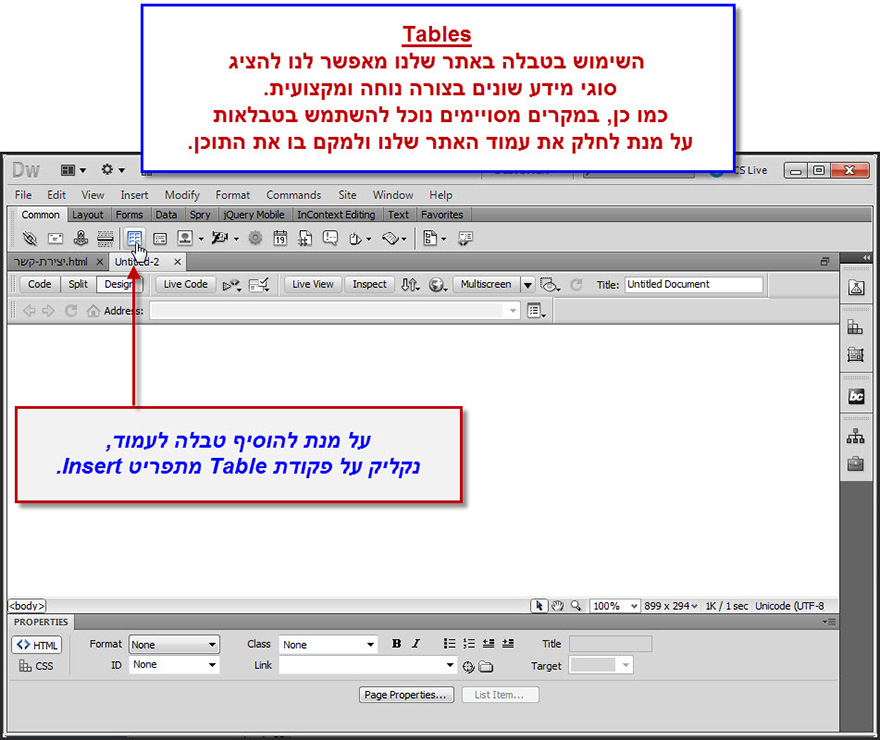Switch to Code view
This screenshot has width=880, height=740.
pos(39,284)
